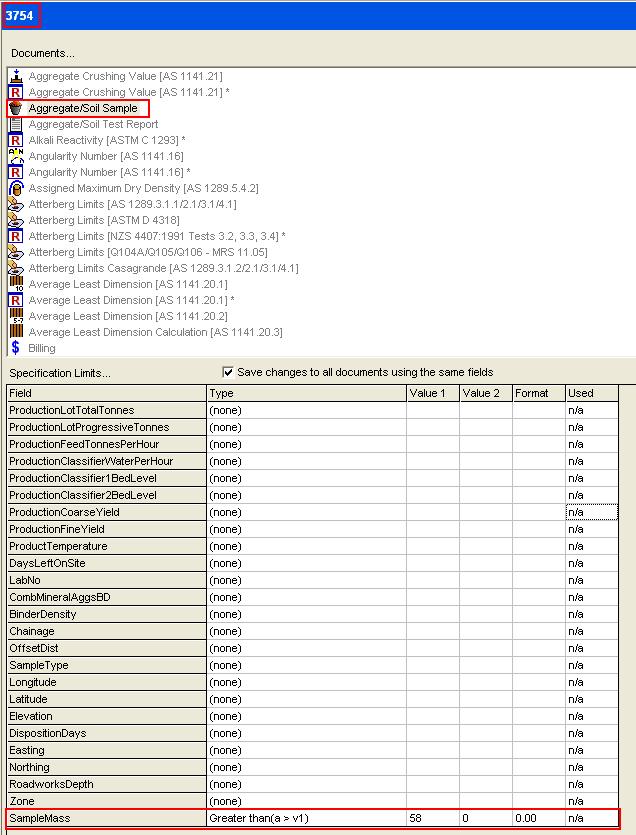Open the Type dropdown for SampleMass
636x835 pixels.
(x=305, y=818)
